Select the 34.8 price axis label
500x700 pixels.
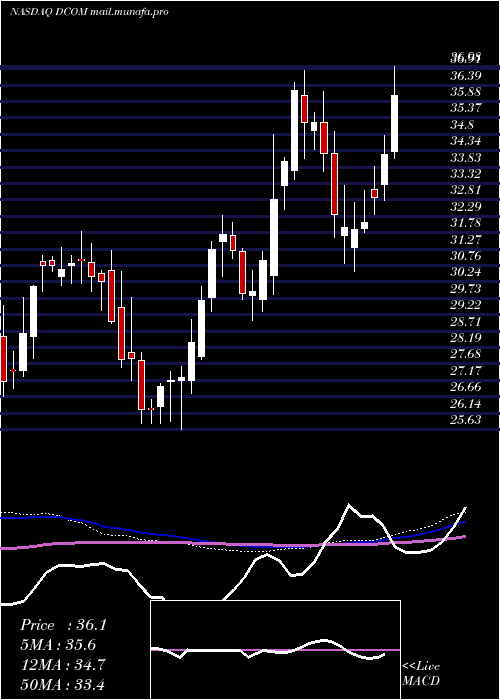pyautogui.click(x=462, y=125)
